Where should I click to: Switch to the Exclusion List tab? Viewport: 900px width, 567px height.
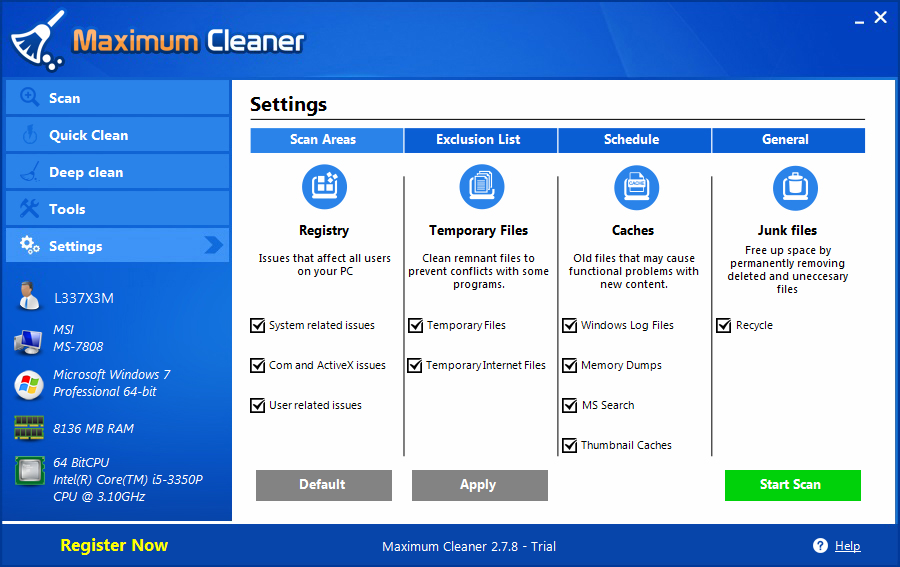pyautogui.click(x=480, y=140)
